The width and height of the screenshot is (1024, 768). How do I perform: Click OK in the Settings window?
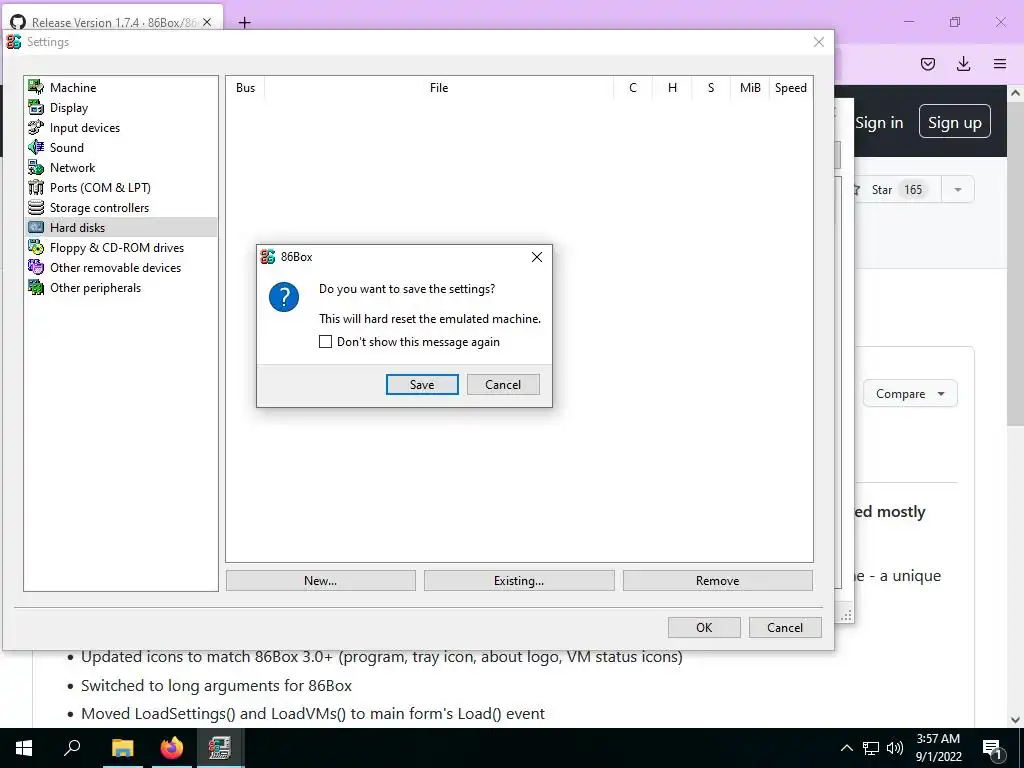click(704, 628)
